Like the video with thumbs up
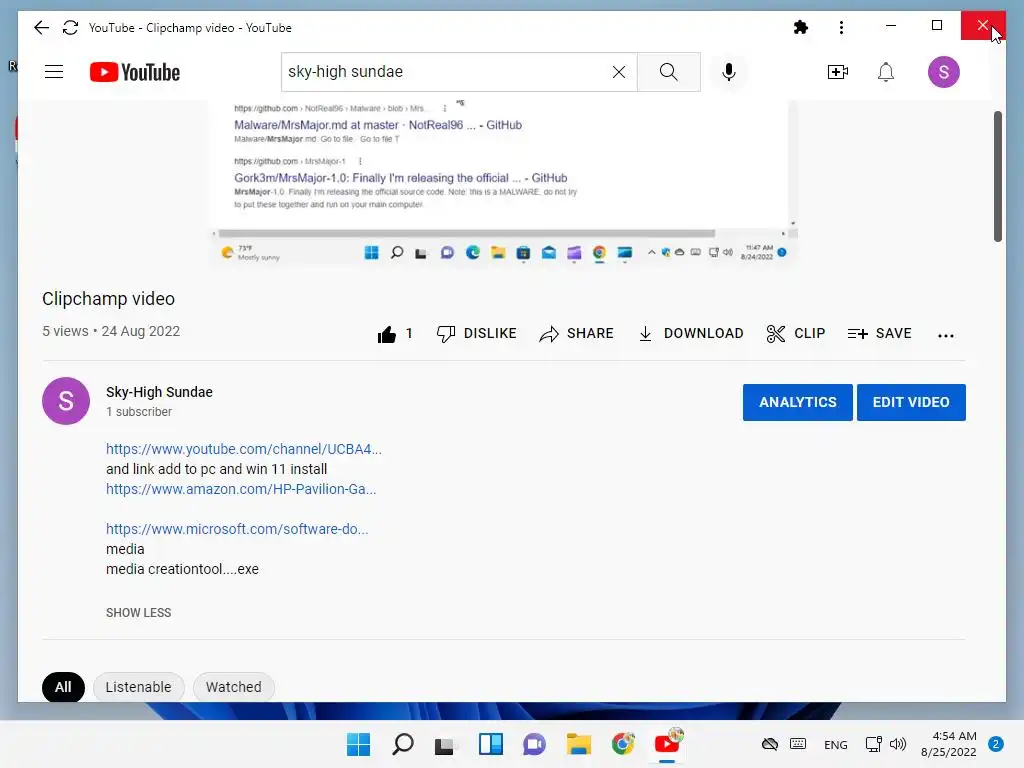 point(395,334)
